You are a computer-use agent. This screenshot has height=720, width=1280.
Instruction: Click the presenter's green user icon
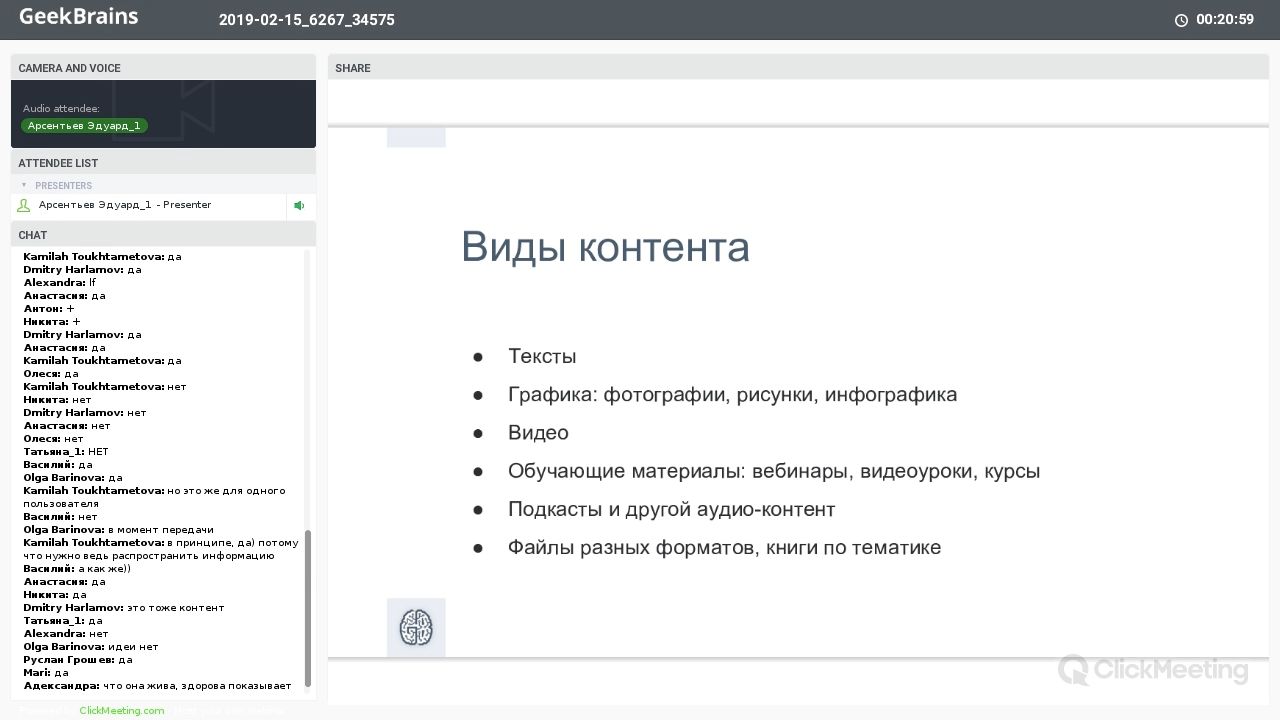(24, 206)
